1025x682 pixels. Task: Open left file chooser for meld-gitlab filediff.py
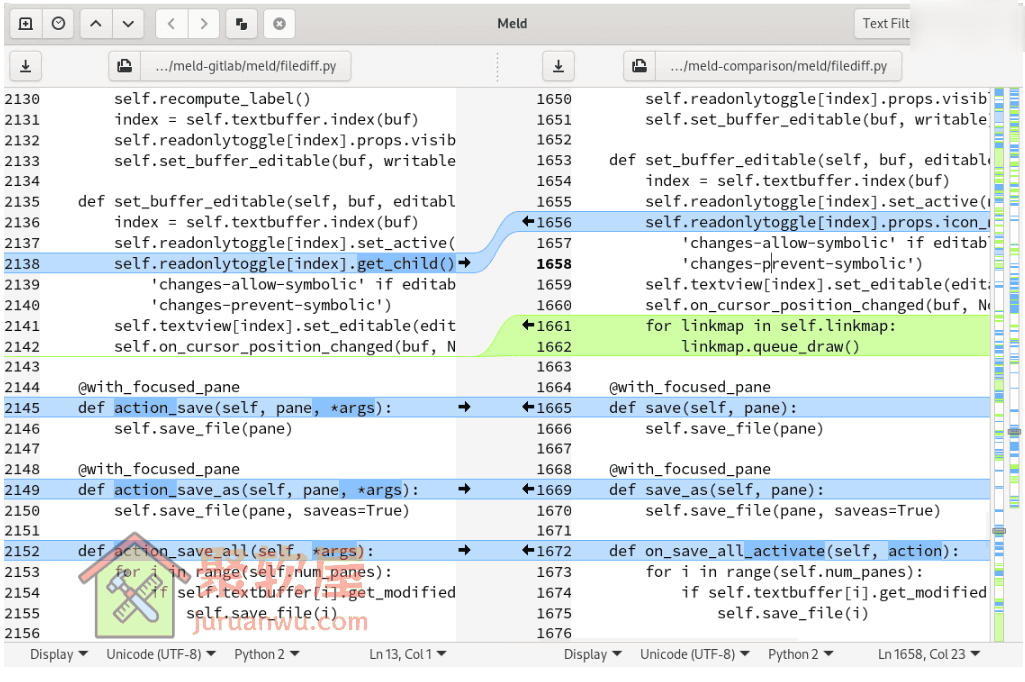(x=229, y=67)
